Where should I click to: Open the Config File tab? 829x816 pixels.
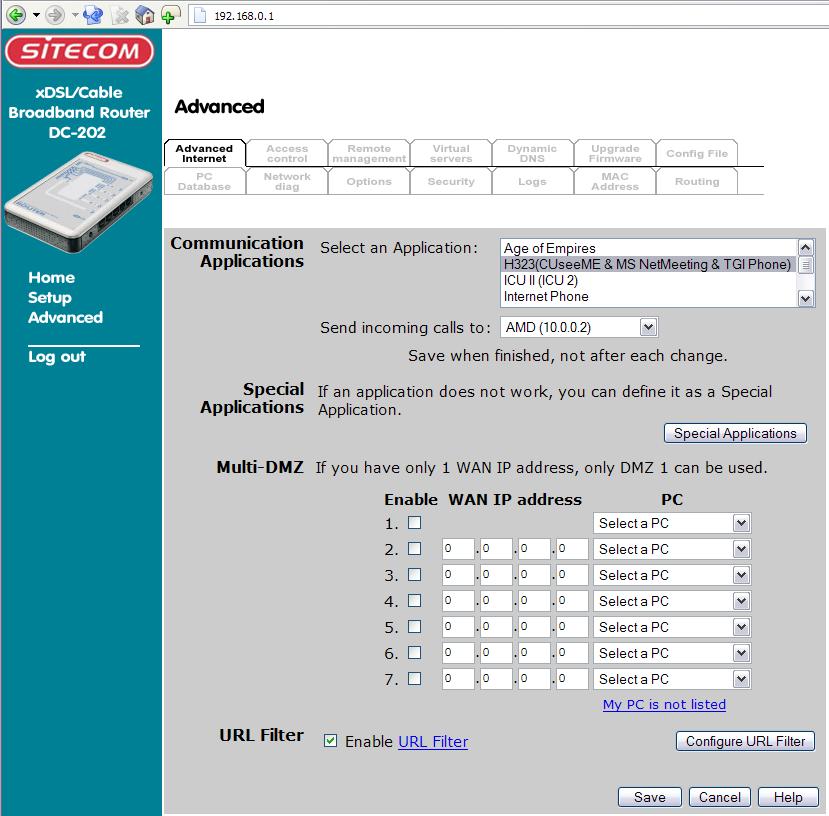point(697,153)
